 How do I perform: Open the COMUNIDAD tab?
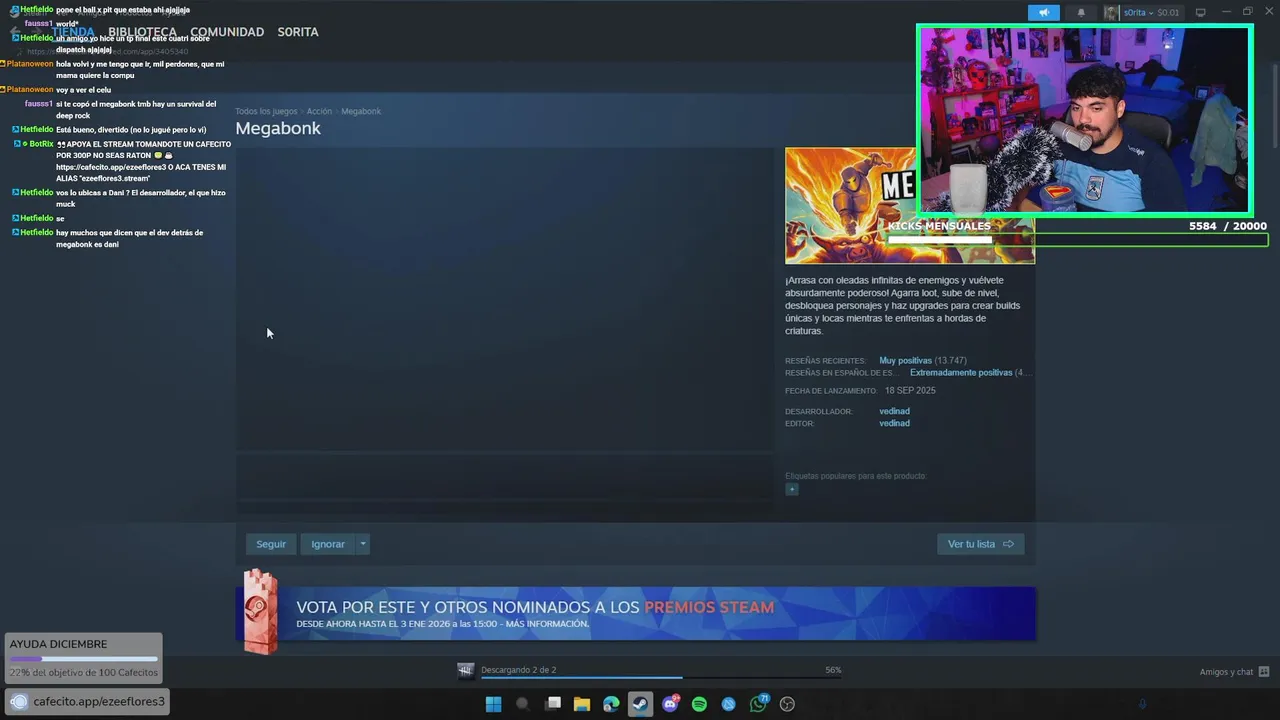click(227, 32)
